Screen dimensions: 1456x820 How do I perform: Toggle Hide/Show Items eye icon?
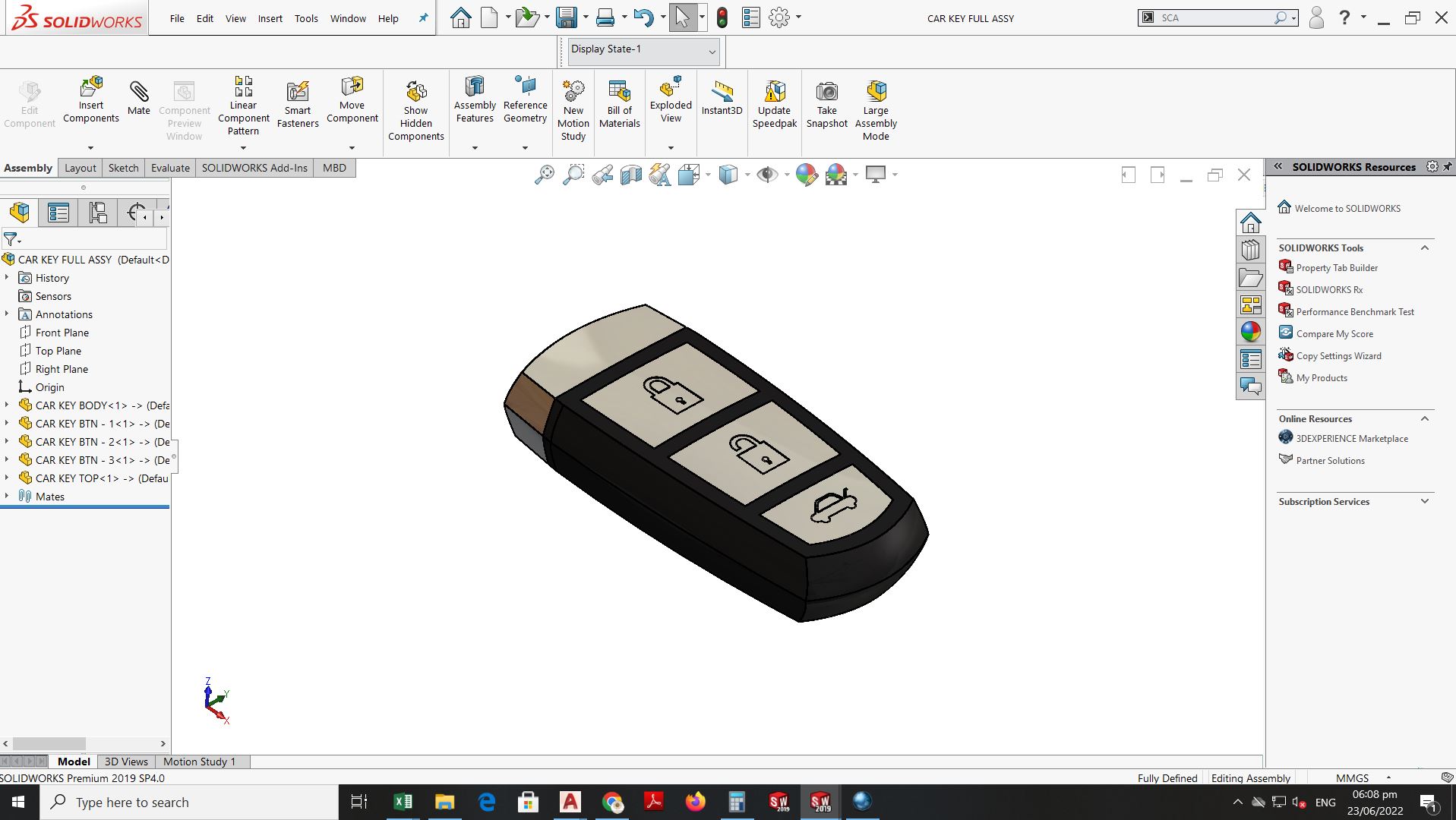pyautogui.click(x=767, y=175)
